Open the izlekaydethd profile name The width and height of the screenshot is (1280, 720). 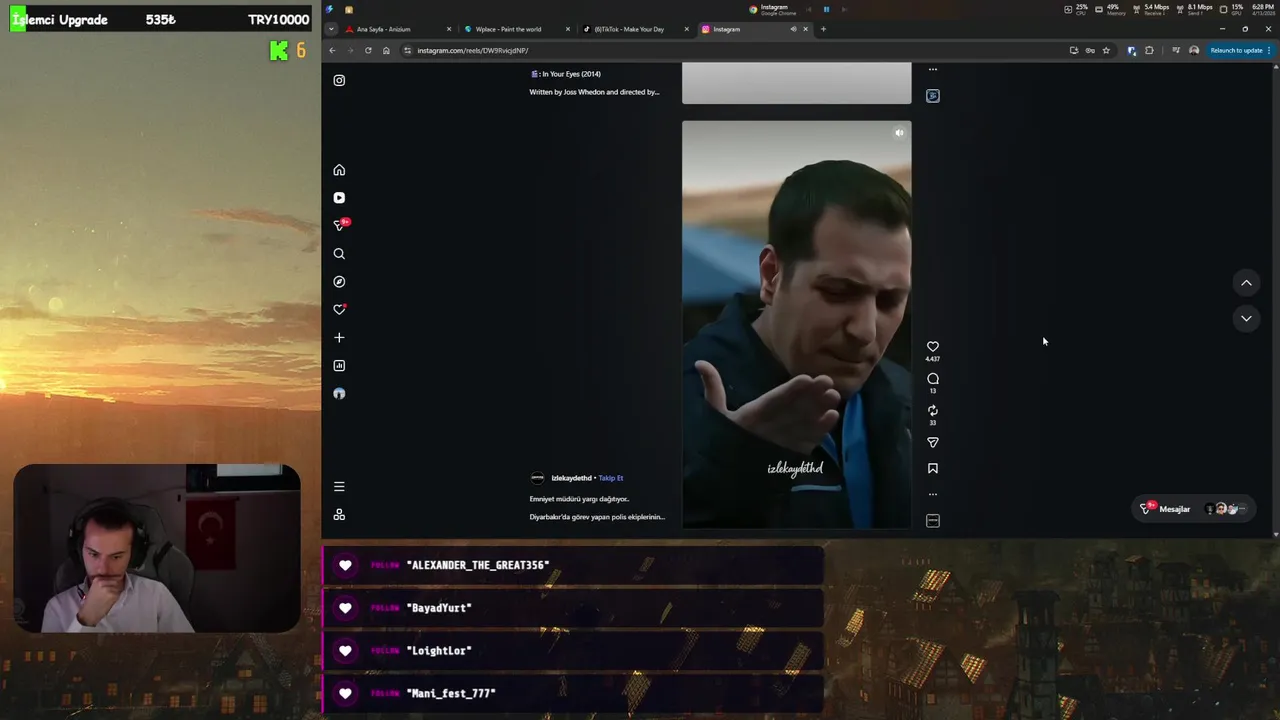tap(571, 478)
